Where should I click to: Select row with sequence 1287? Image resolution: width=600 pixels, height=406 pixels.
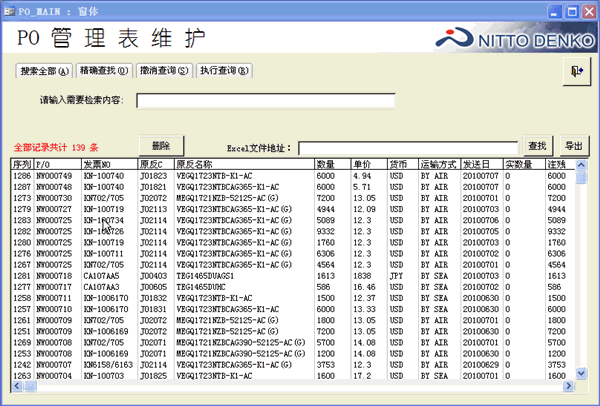293,187
